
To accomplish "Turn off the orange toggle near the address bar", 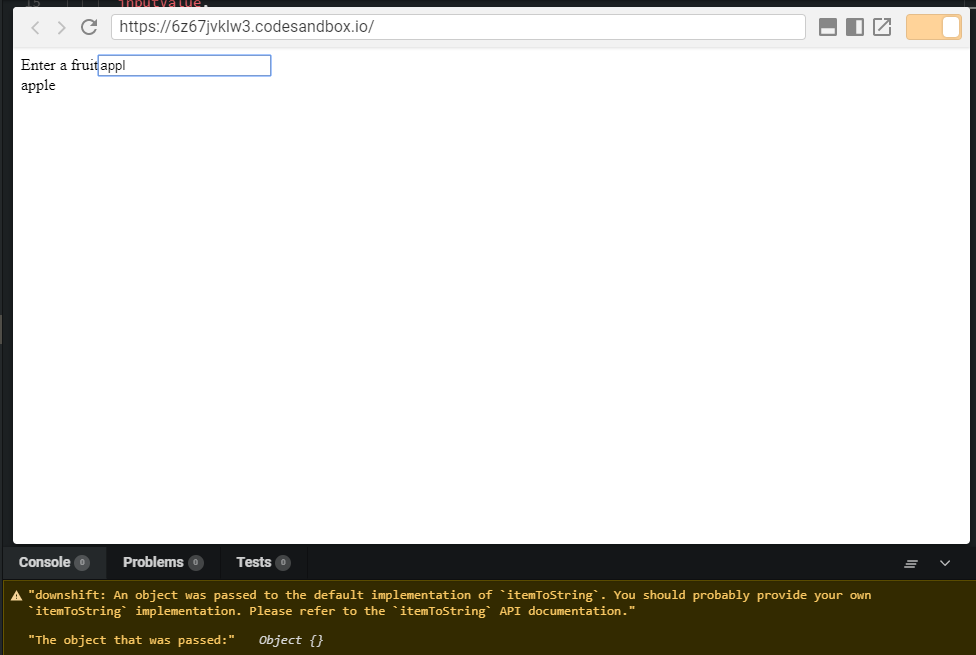I will point(932,27).
